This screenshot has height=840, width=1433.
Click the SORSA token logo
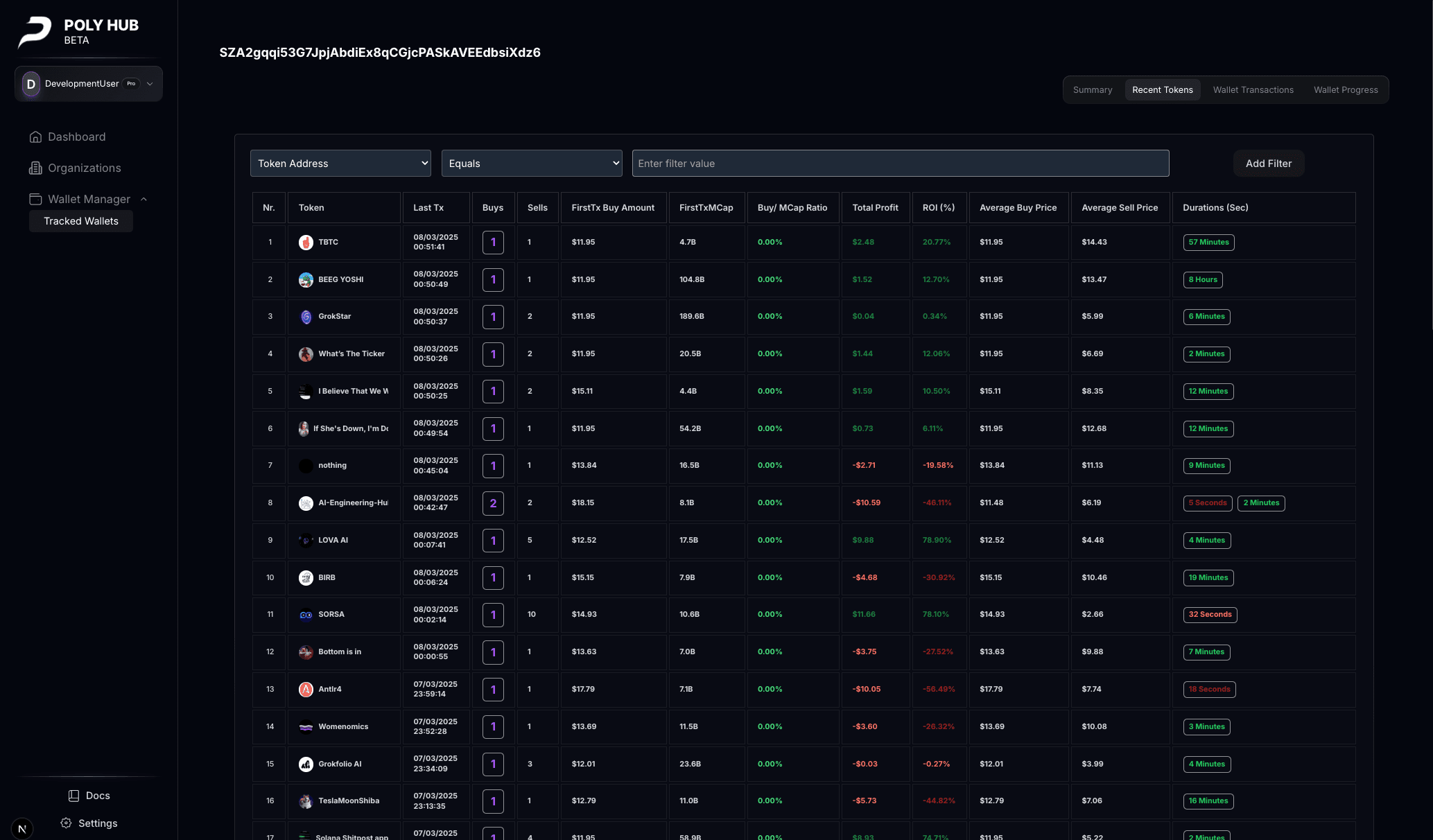306,614
